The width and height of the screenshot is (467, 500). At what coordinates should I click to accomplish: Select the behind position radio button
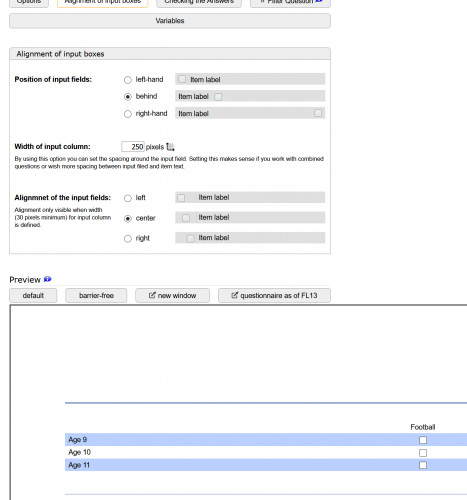click(128, 97)
